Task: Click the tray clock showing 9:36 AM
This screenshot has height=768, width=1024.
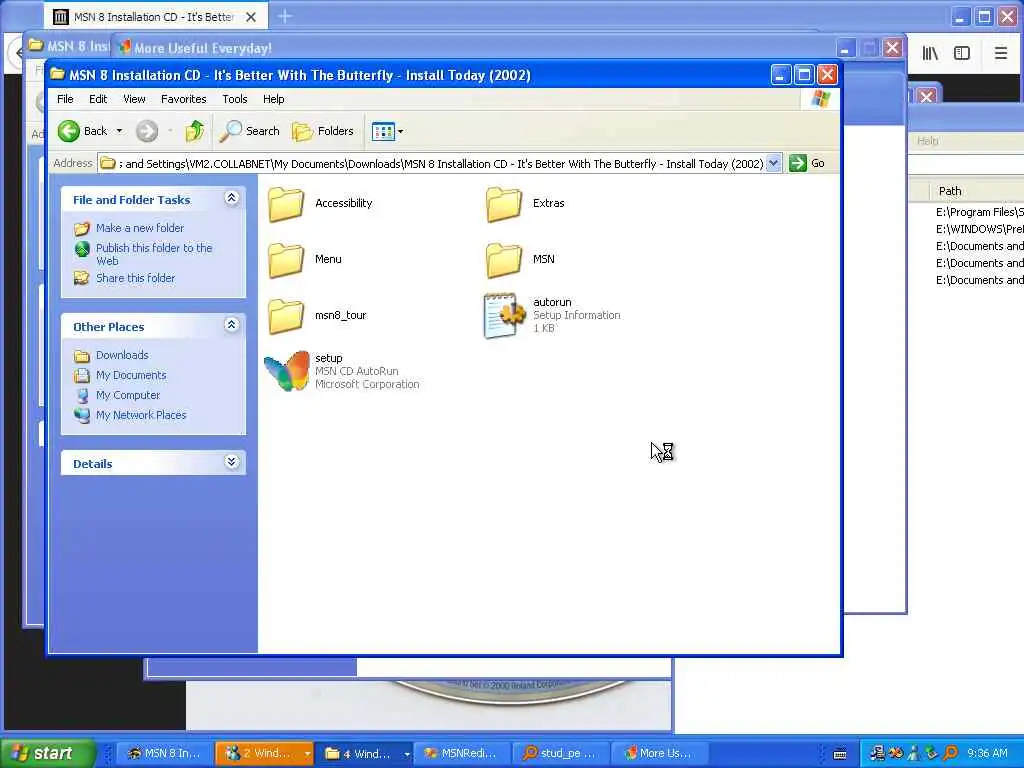Action: tap(987, 754)
